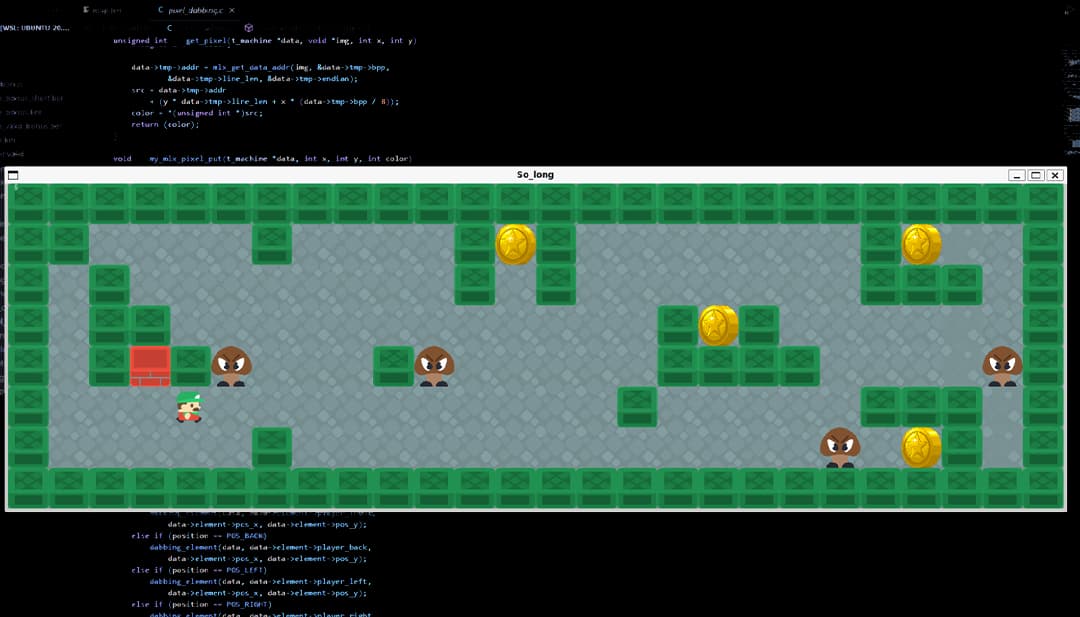Click the red exit block
Viewport: 1080px width, 617px height.
(x=150, y=366)
